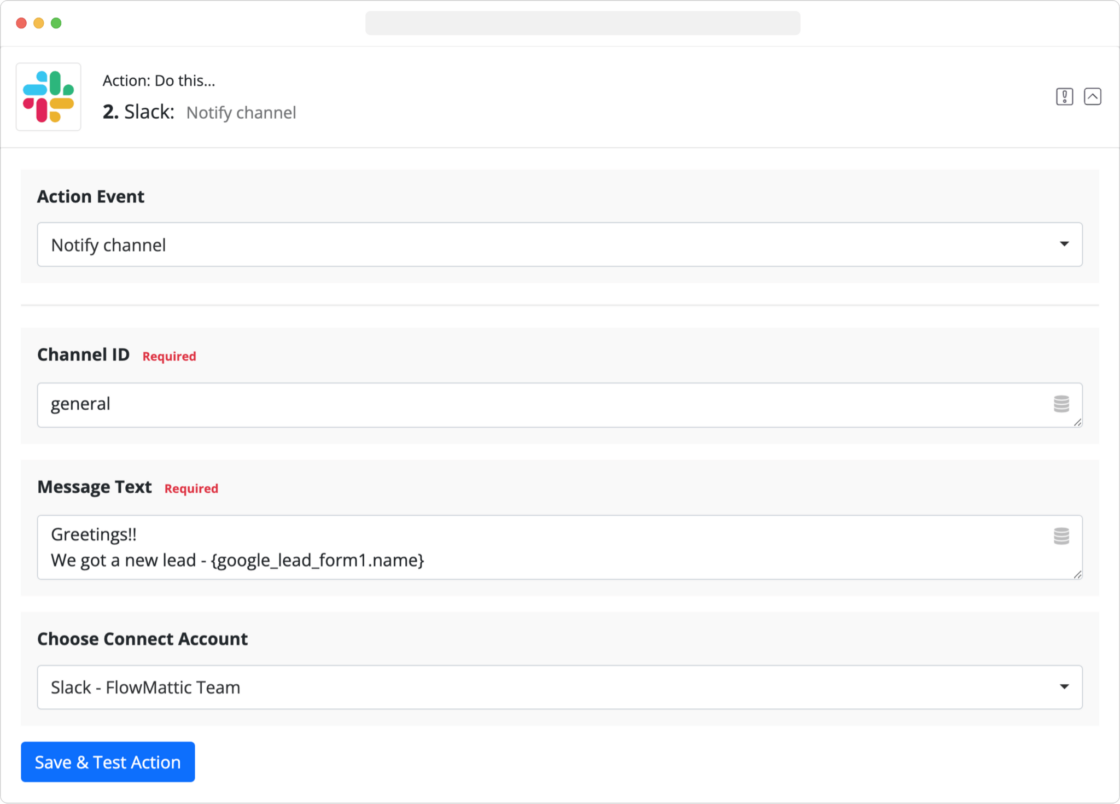The image size is (1120, 804).
Task: Click the Slack logo in the action header
Action: pyautogui.click(x=48, y=96)
